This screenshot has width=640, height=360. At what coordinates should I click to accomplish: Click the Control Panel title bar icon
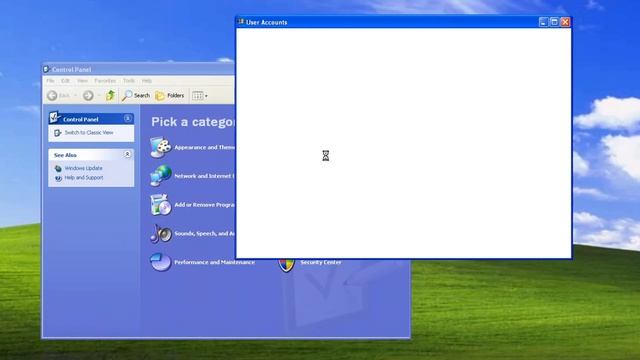pos(46,69)
